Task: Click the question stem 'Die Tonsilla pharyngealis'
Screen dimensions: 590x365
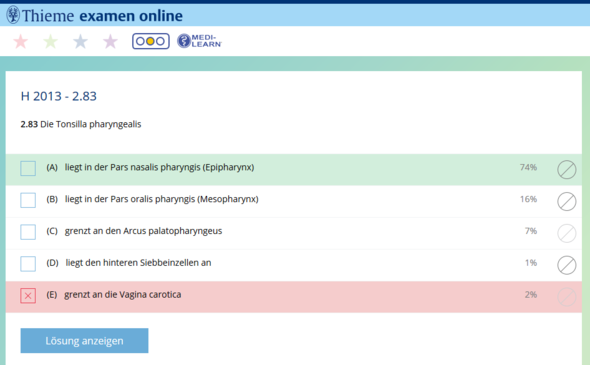Action: click(91, 125)
